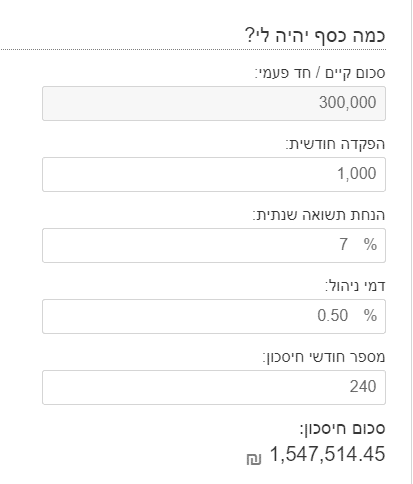
Task: Click the percent symbol in management fee field
Action: click(370, 315)
